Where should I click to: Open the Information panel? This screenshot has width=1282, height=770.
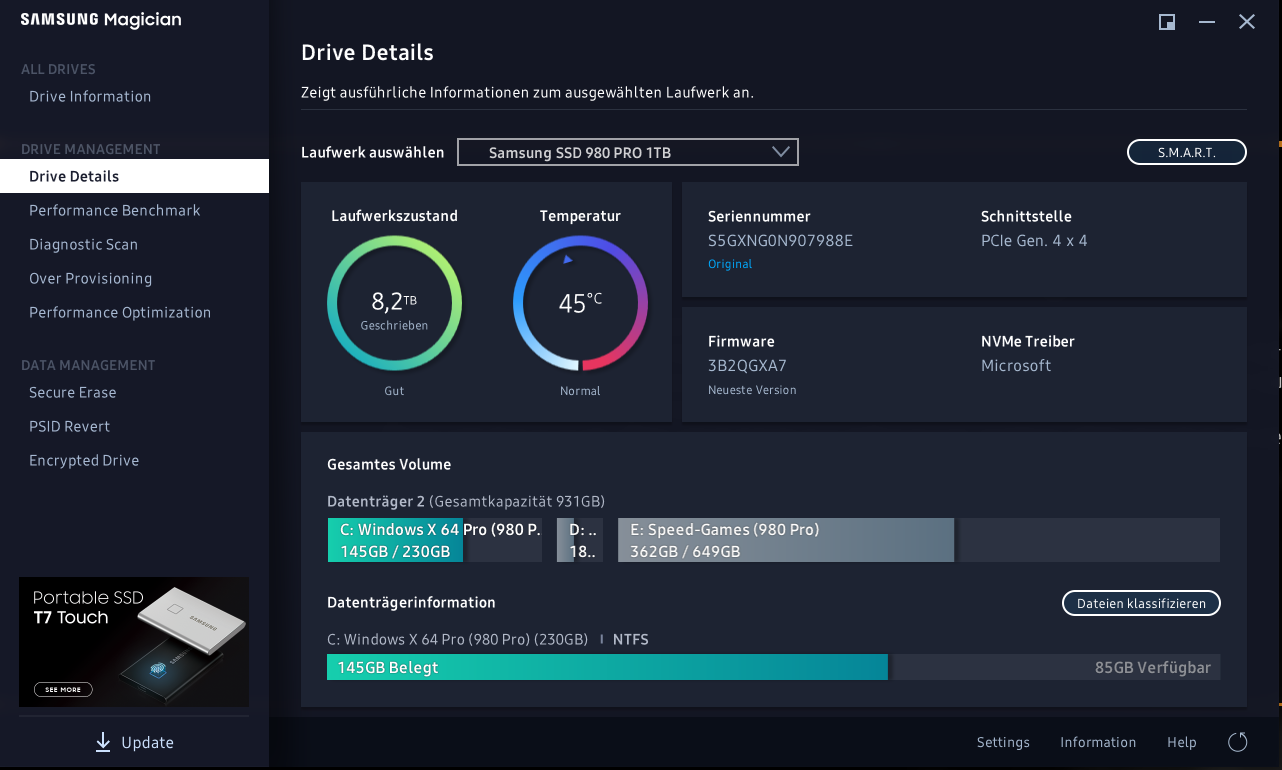pyautogui.click(x=1098, y=742)
